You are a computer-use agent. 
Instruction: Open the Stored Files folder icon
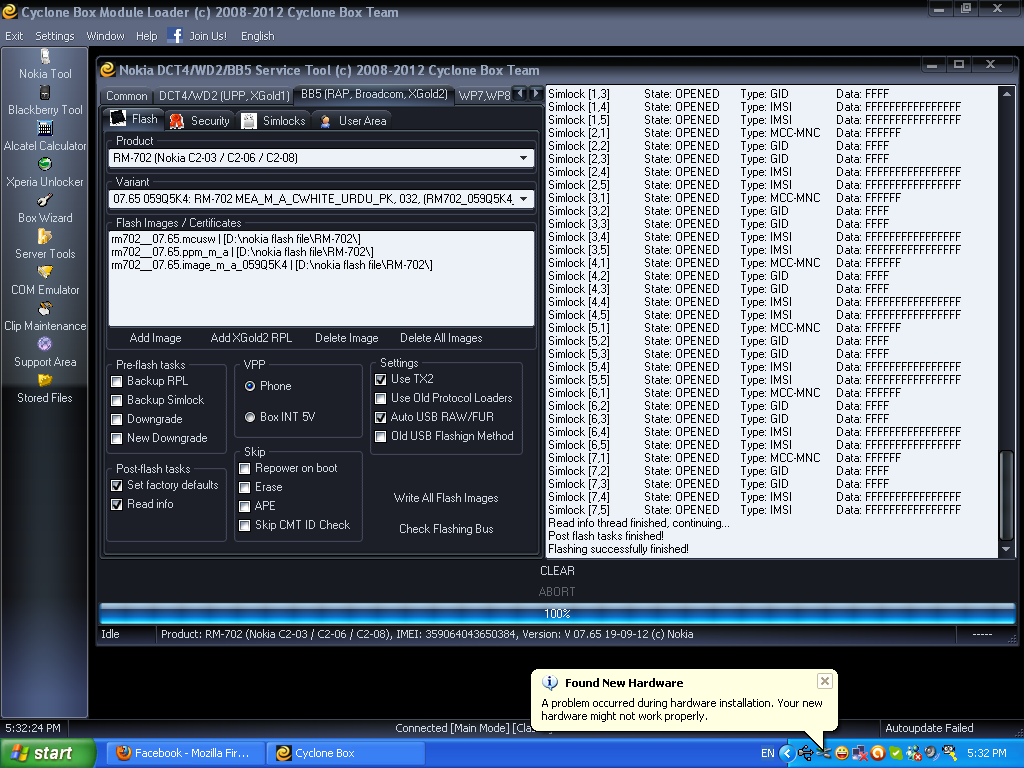(45, 379)
